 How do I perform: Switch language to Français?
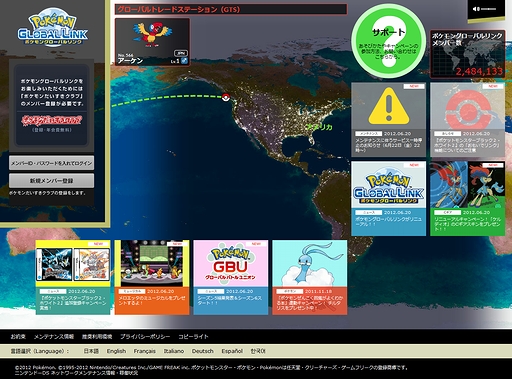(145, 351)
